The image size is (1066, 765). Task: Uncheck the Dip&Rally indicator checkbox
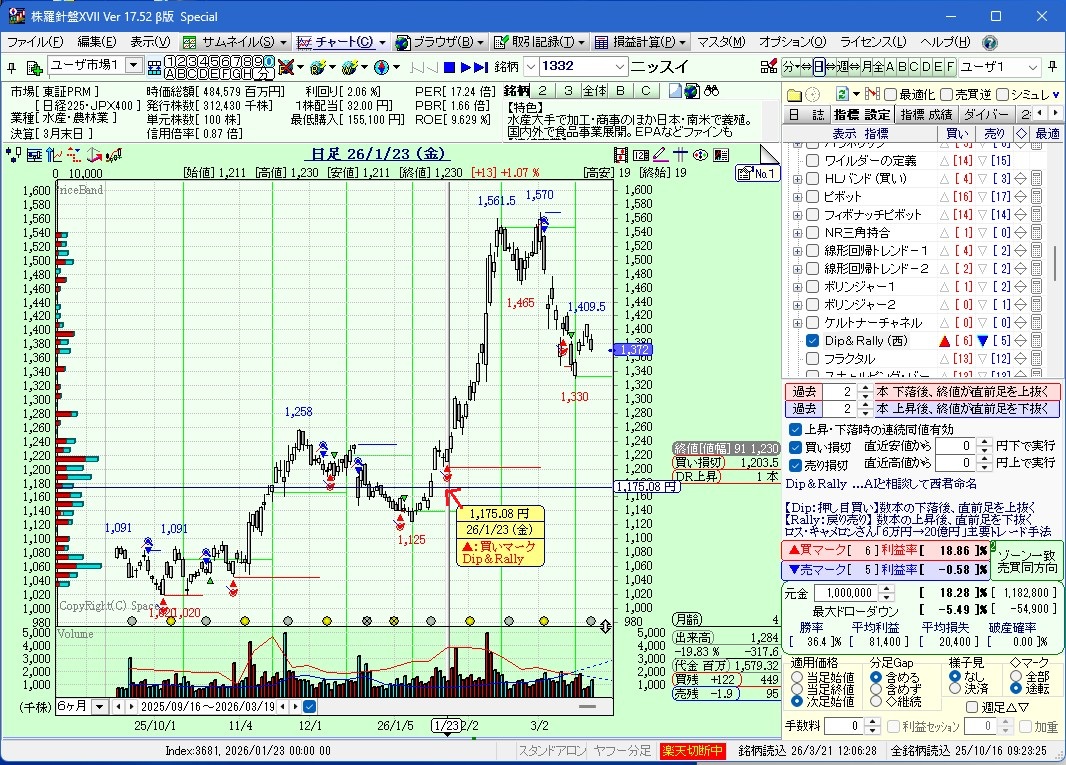pyautogui.click(x=813, y=341)
